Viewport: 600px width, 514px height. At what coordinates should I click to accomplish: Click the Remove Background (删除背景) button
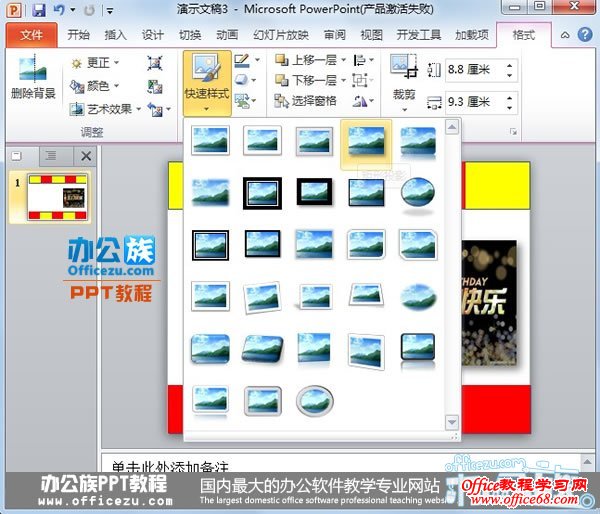[33, 81]
